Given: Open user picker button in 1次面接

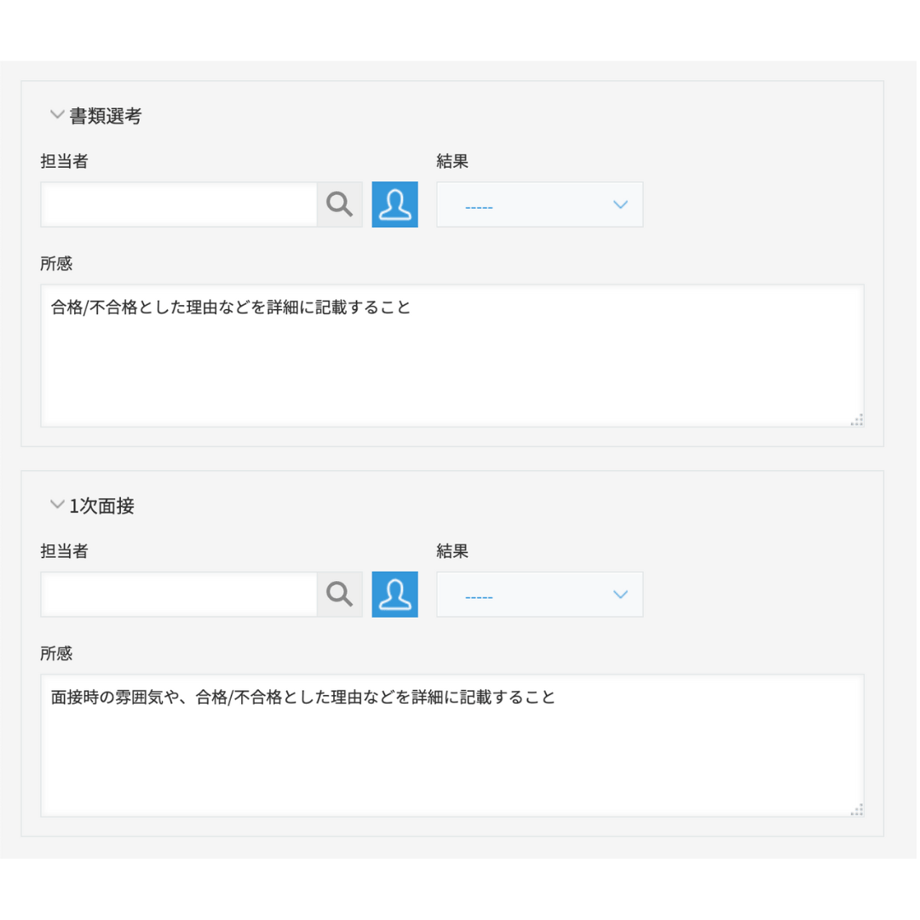Looking at the screenshot, I should pos(395,594).
